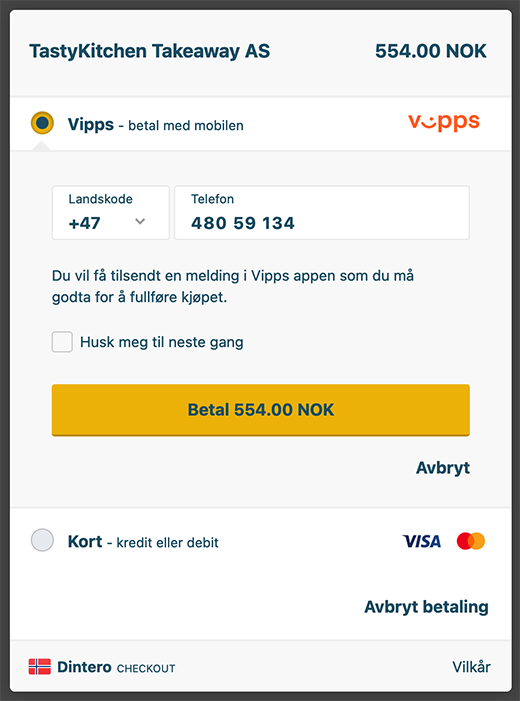Click the VISA card logo
Viewport: 520px width, 701px height.
click(421, 541)
